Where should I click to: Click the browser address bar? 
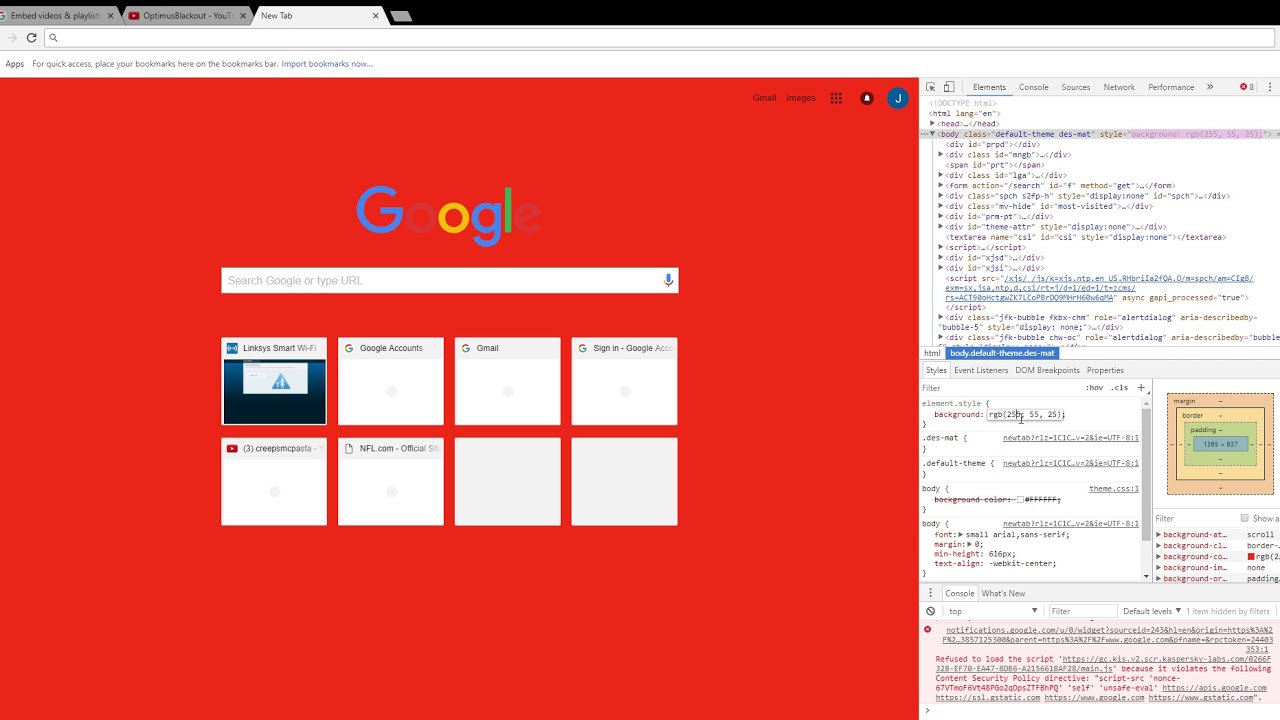pos(660,38)
